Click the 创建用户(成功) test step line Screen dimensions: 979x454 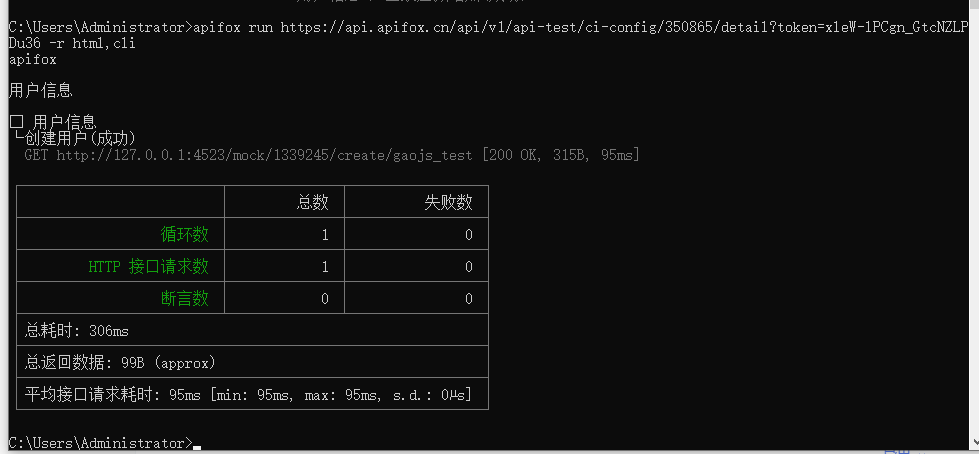point(74,138)
